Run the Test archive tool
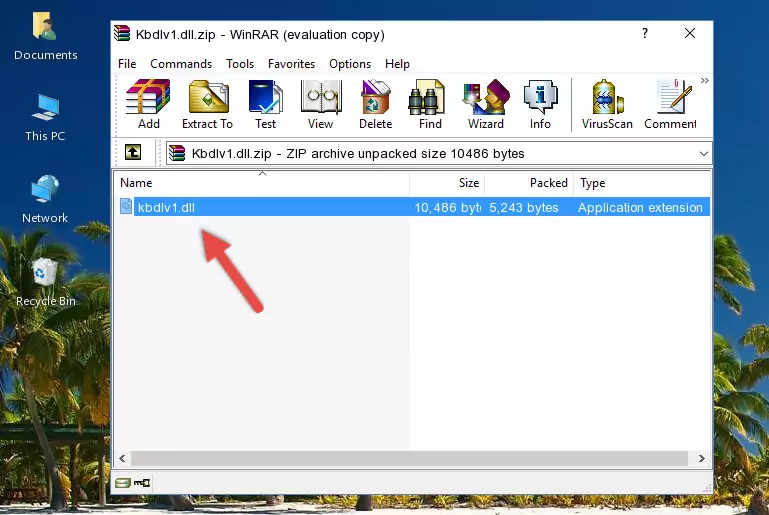The height and width of the screenshot is (515, 769). 265,104
